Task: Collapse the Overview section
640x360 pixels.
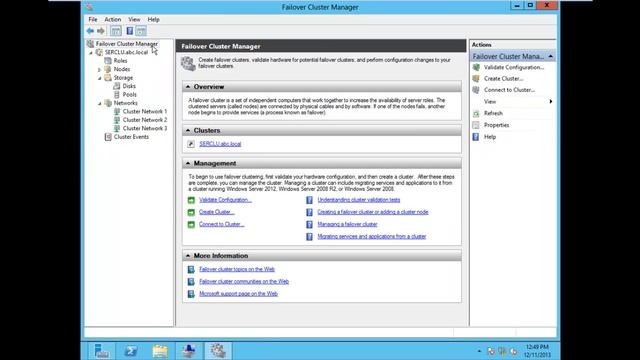Action: 188,87
